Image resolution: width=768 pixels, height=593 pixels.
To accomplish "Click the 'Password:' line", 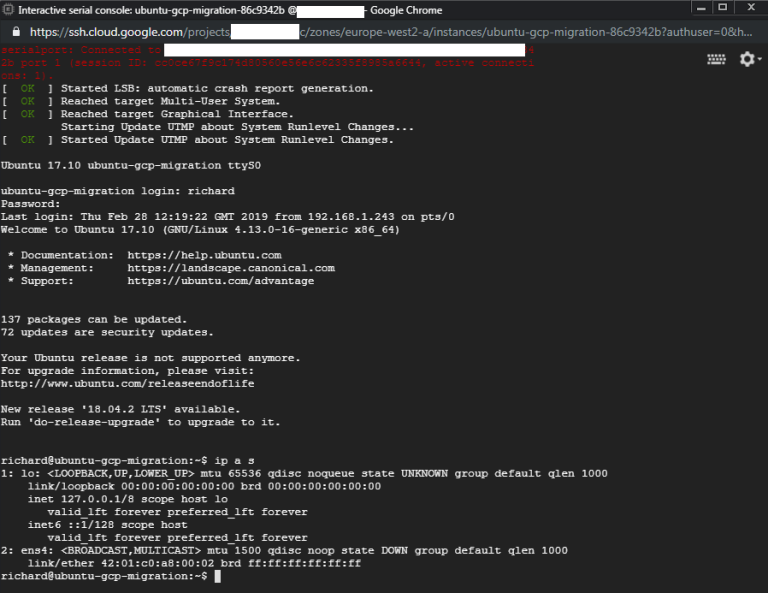I will [30, 204].
